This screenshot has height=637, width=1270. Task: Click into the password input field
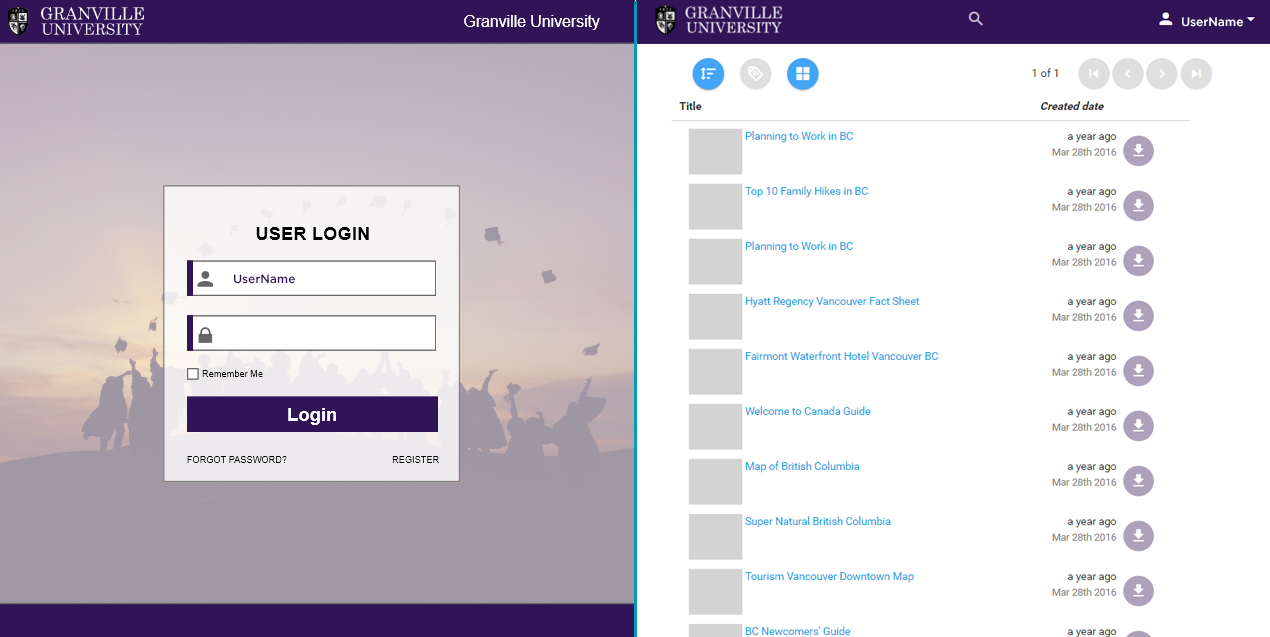click(x=312, y=333)
